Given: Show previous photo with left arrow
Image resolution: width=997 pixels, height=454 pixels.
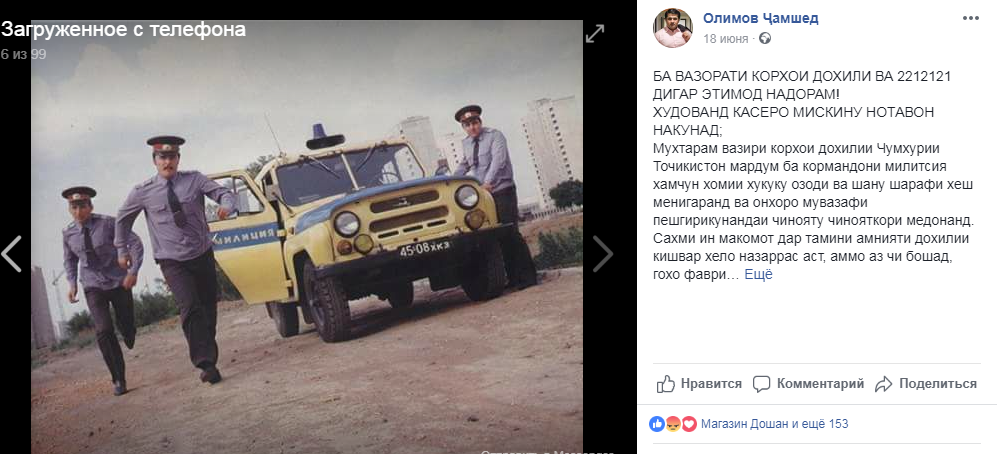Looking at the screenshot, I should (x=11, y=254).
